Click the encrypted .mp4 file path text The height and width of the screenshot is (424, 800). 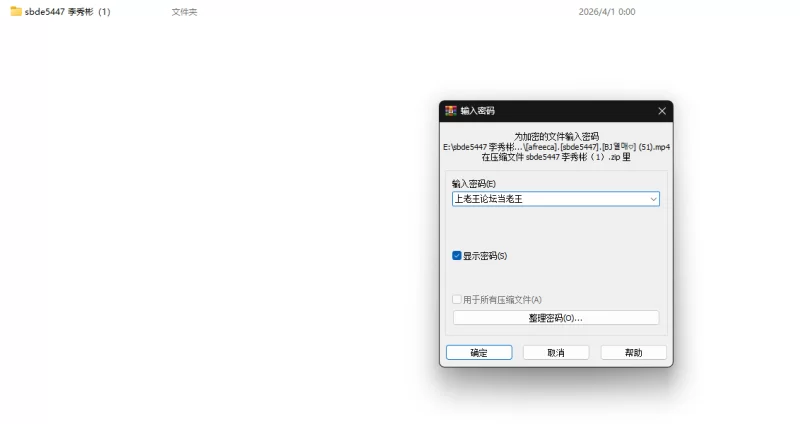pyautogui.click(x=556, y=147)
